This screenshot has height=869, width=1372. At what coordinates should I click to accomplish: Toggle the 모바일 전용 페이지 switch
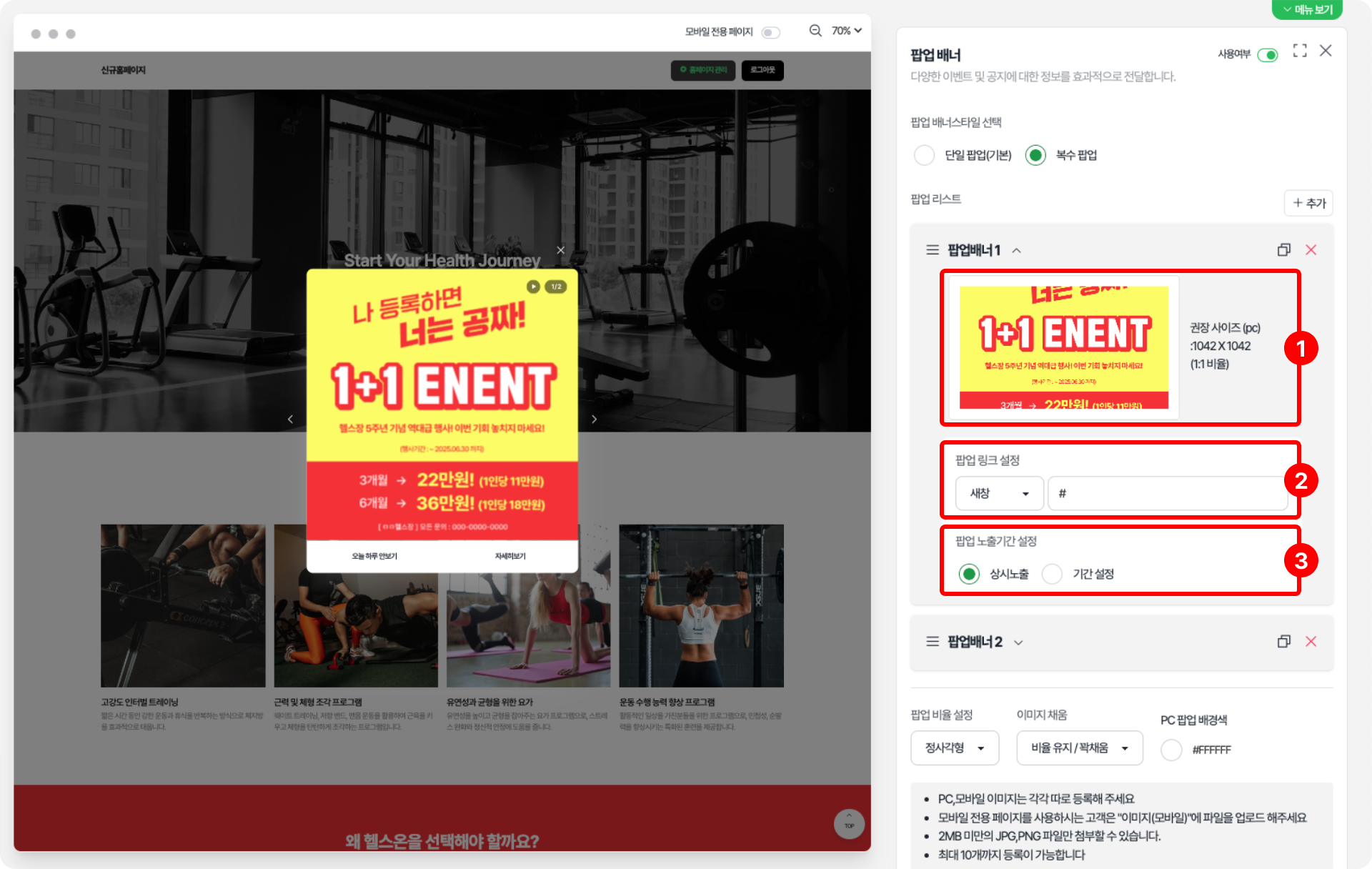point(770,32)
